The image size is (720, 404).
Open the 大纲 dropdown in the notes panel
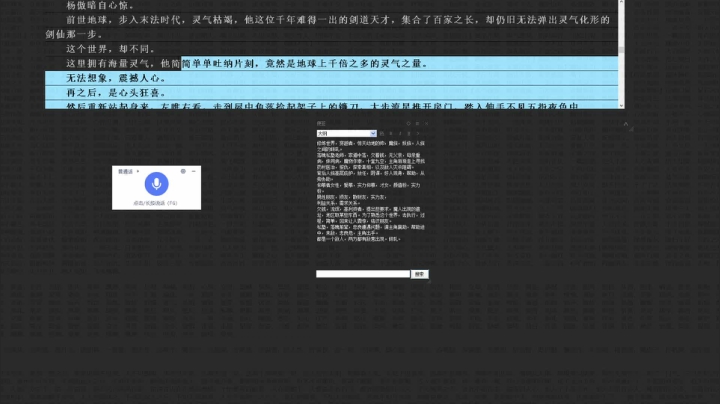pos(346,134)
